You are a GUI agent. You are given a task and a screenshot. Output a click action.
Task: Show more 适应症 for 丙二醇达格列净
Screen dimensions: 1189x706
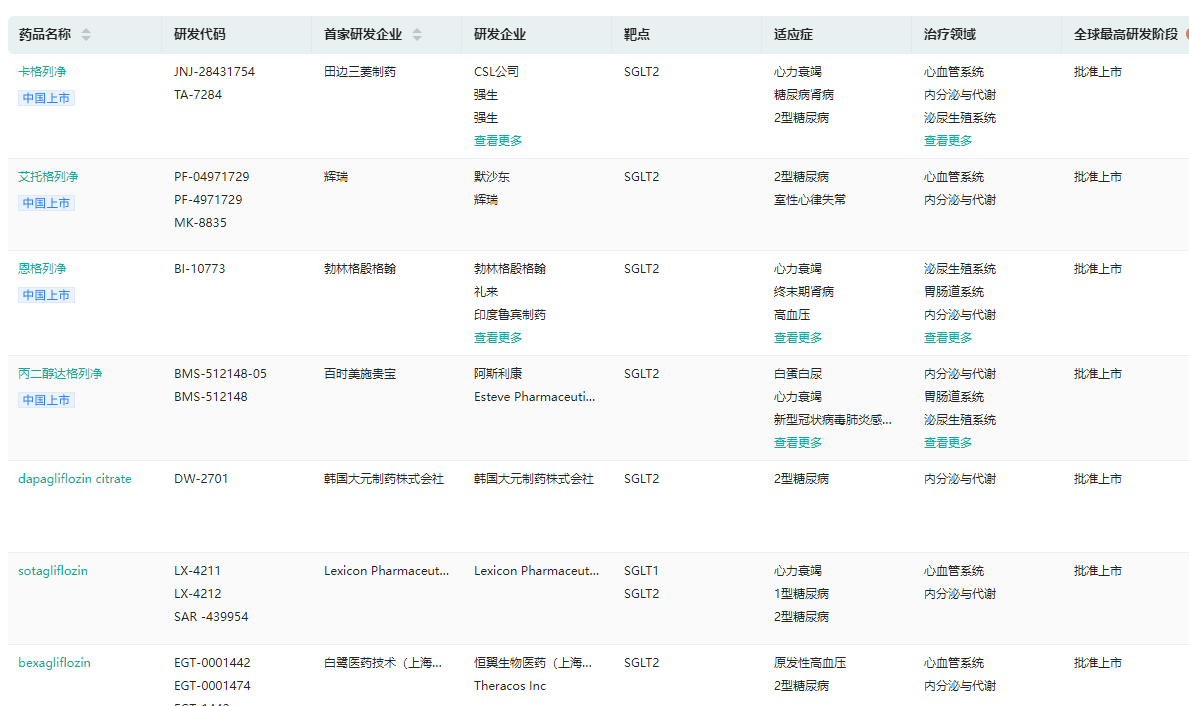[x=798, y=443]
